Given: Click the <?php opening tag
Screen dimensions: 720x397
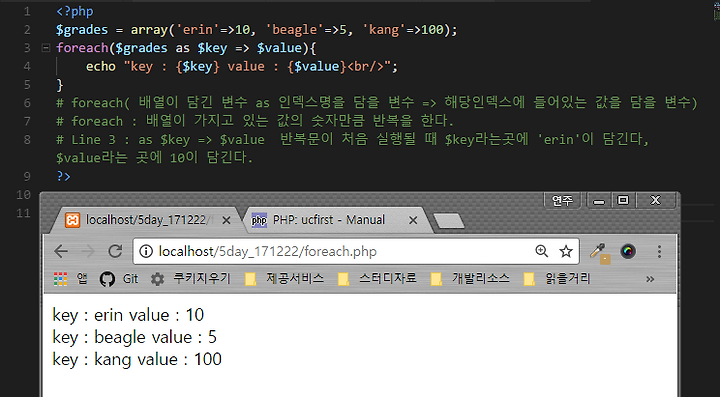Looking at the screenshot, I should pos(75,11).
